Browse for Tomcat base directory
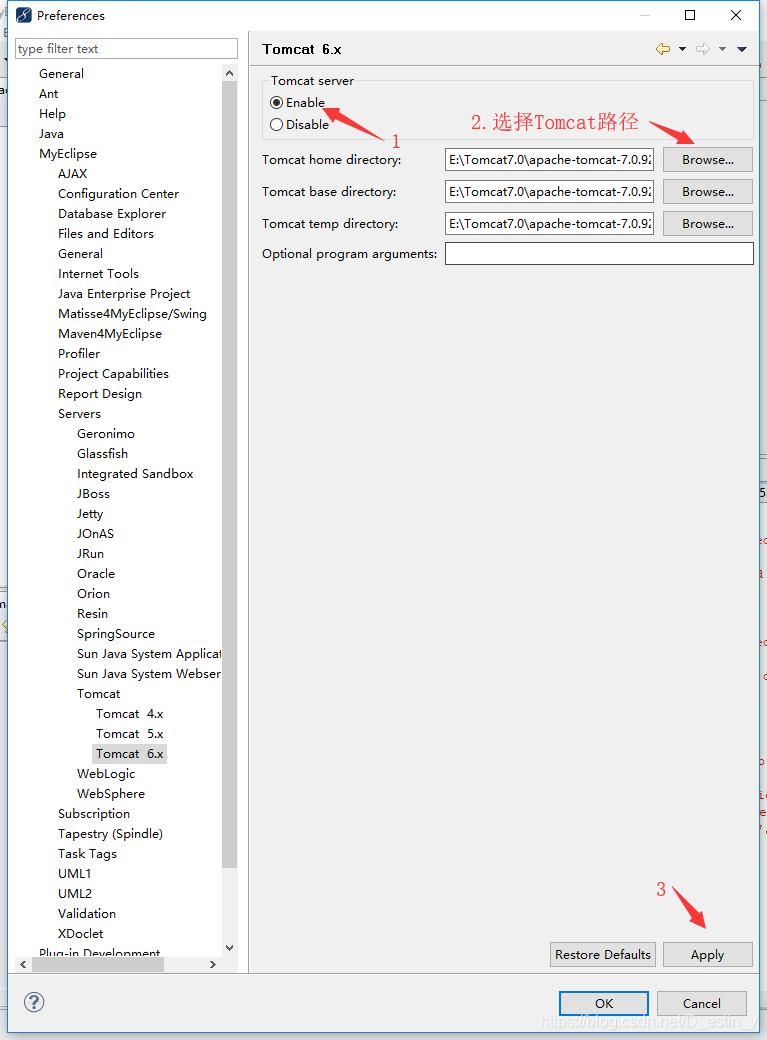Screen dimensions: 767x1040 [707, 192]
